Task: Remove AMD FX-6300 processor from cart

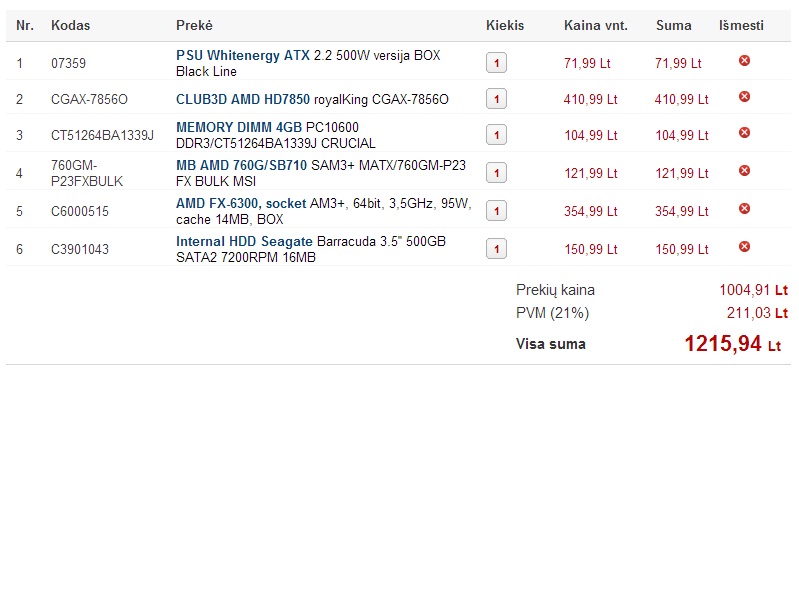Action: click(744, 208)
